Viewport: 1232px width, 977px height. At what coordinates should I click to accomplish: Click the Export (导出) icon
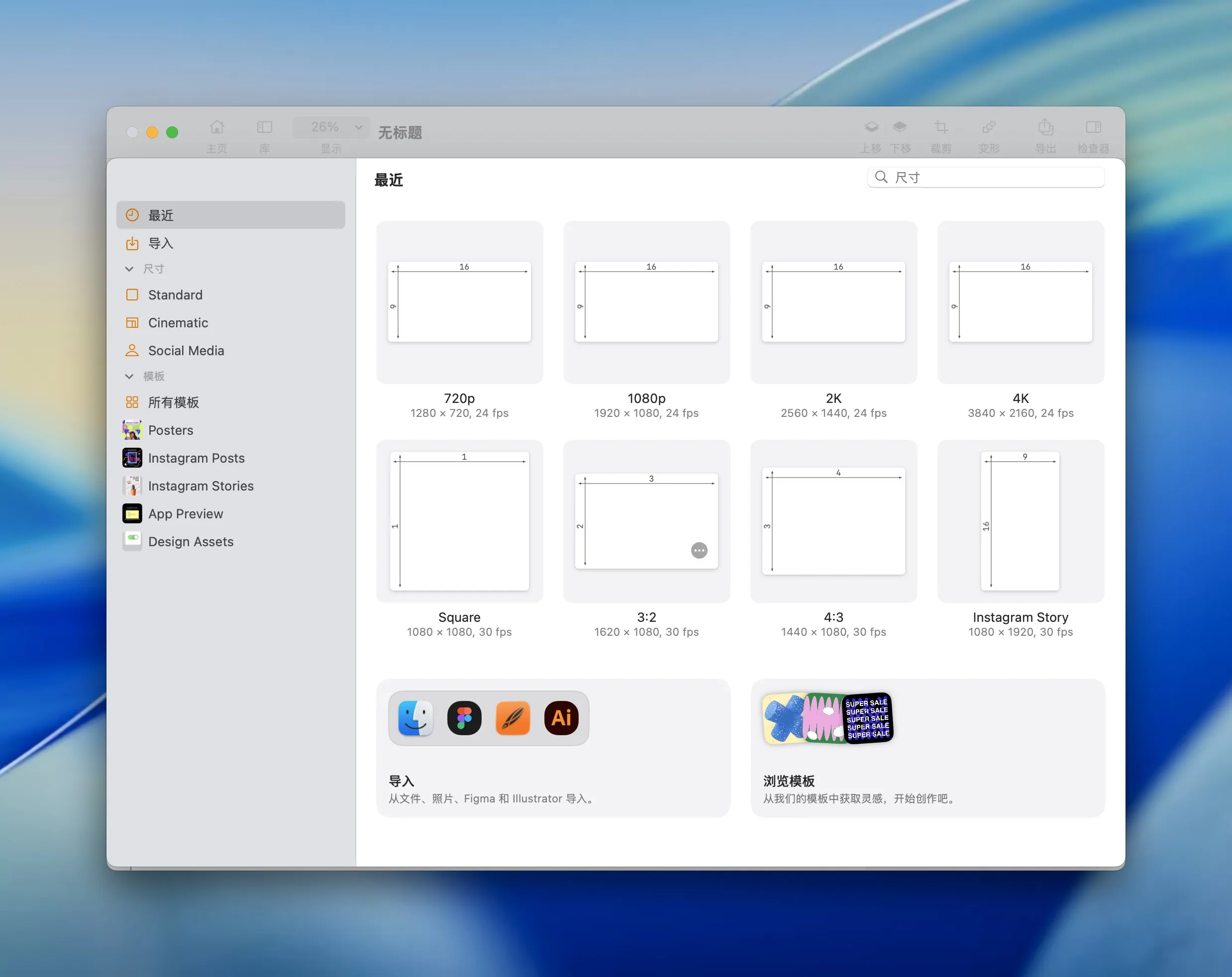pos(1046,127)
